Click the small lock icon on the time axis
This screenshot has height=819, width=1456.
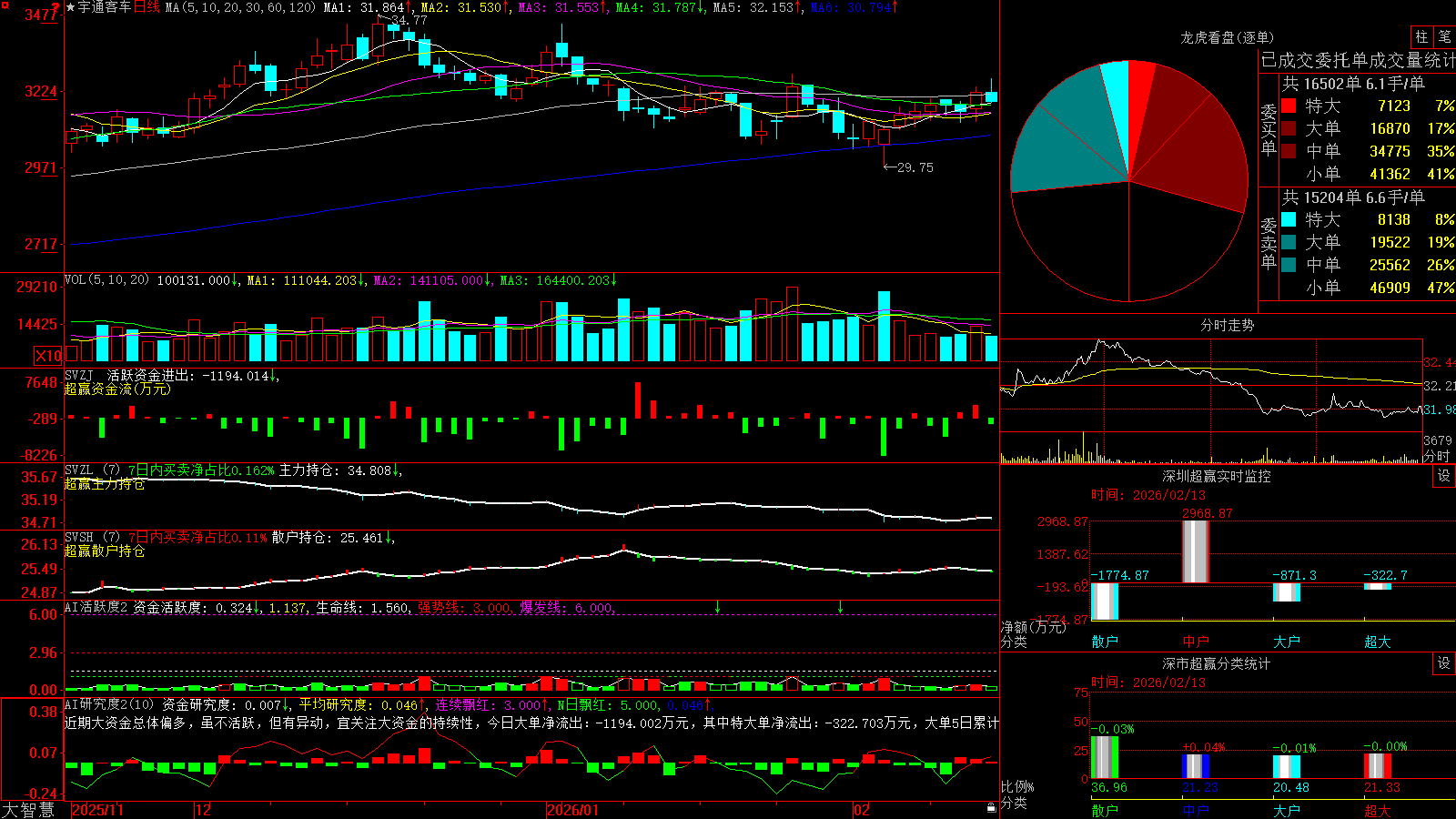(992, 807)
